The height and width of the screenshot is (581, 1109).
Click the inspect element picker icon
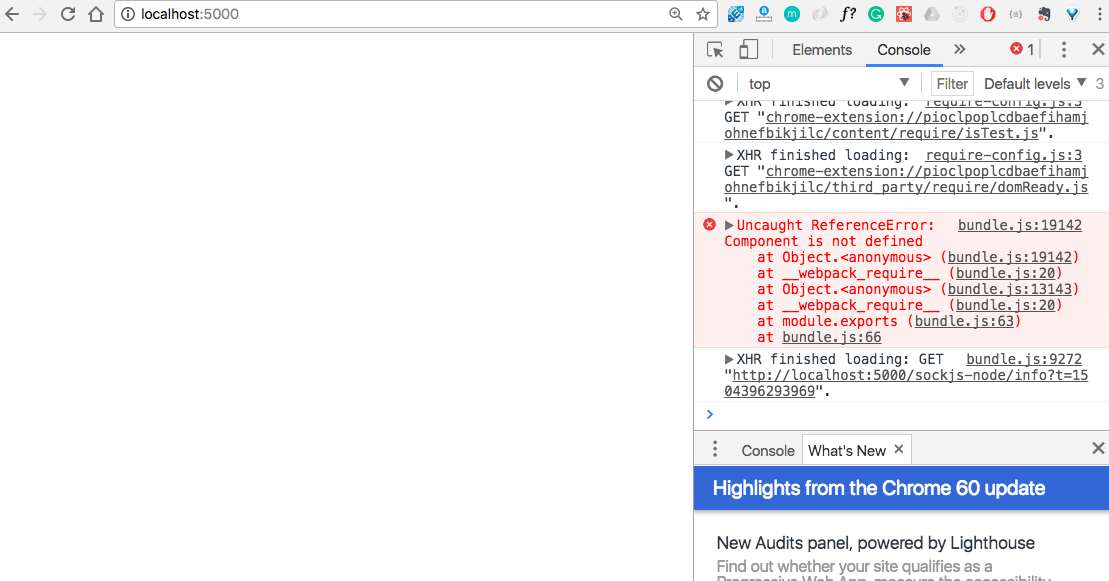(715, 50)
